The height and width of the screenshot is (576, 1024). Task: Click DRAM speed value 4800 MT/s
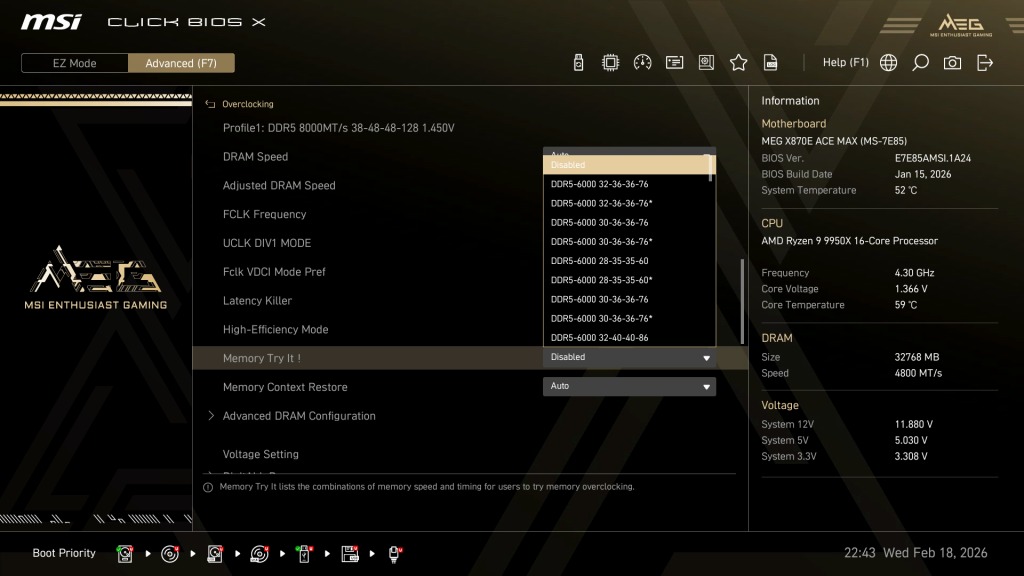click(918, 373)
